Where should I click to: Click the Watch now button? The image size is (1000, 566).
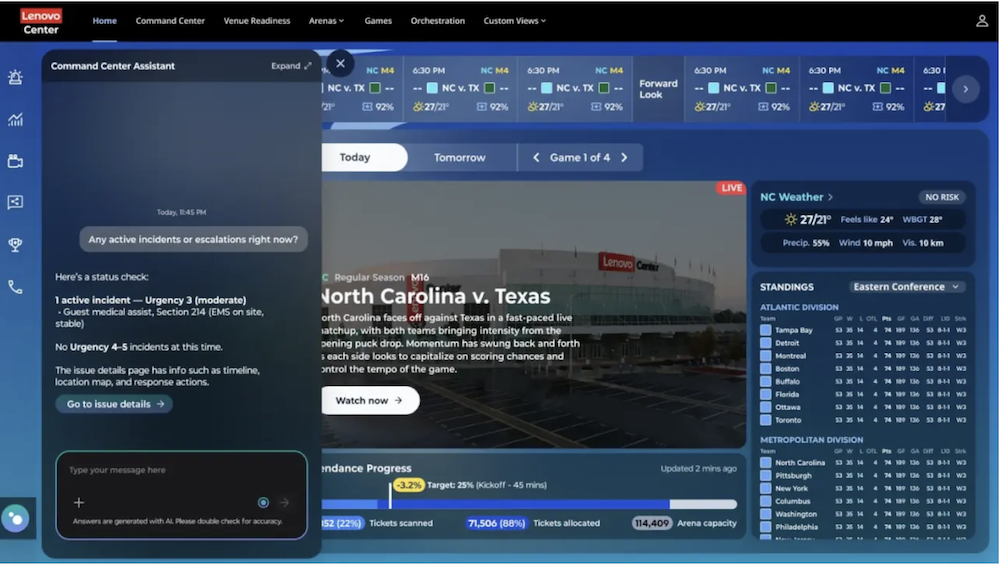pyautogui.click(x=369, y=401)
